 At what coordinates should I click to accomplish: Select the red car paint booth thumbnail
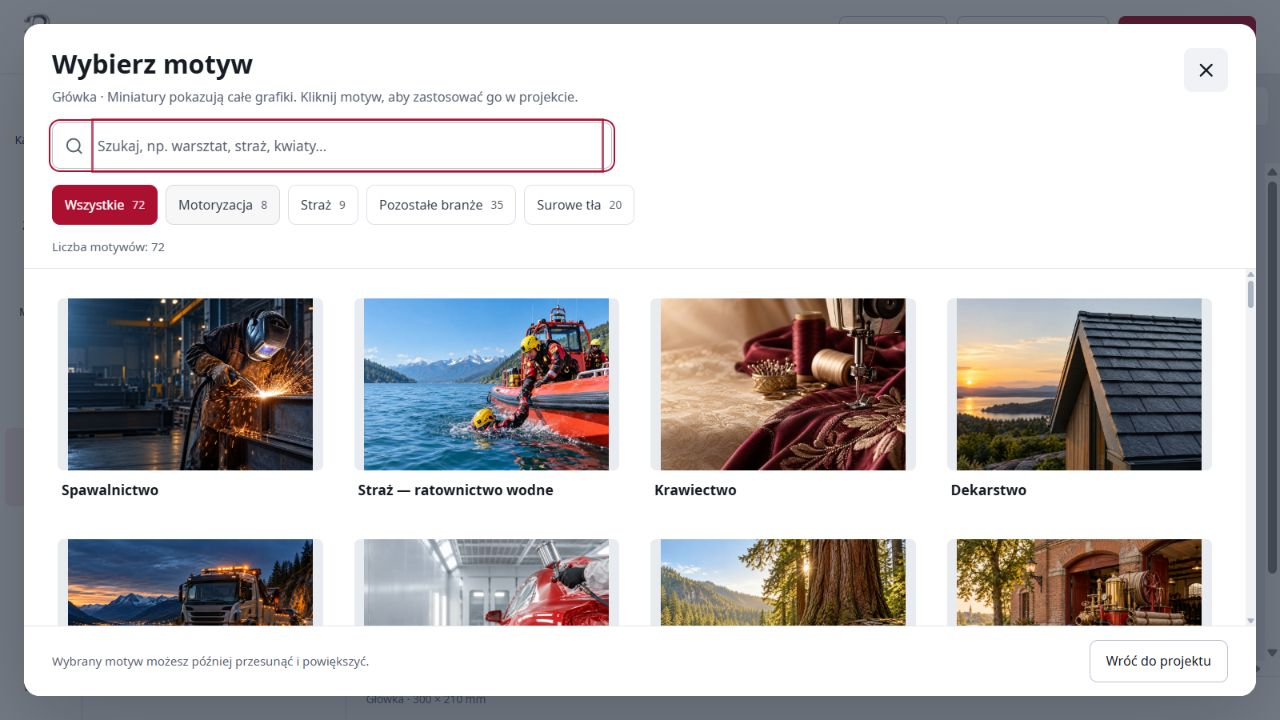point(486,582)
